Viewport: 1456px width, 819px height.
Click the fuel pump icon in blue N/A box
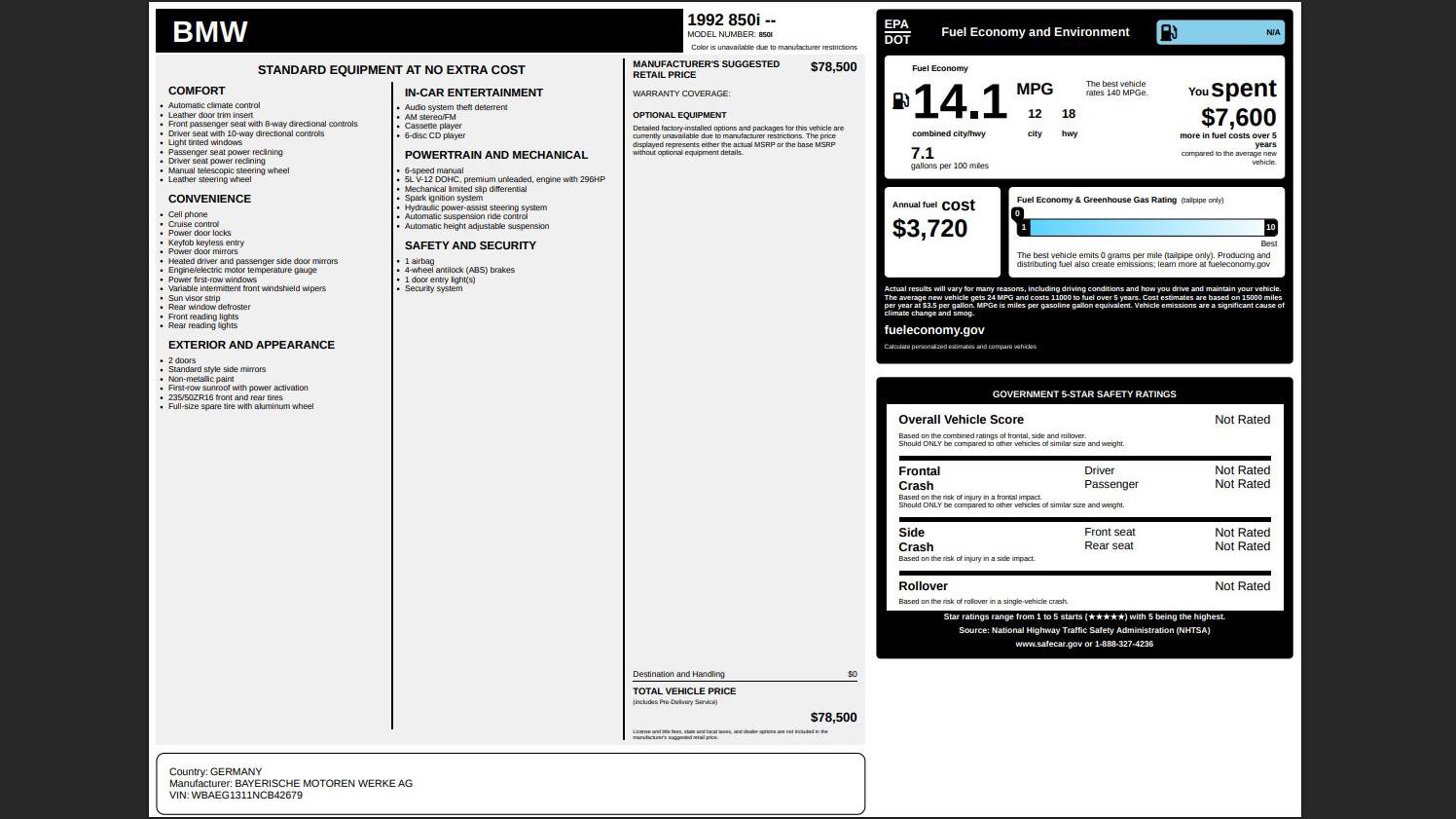pyautogui.click(x=1169, y=32)
